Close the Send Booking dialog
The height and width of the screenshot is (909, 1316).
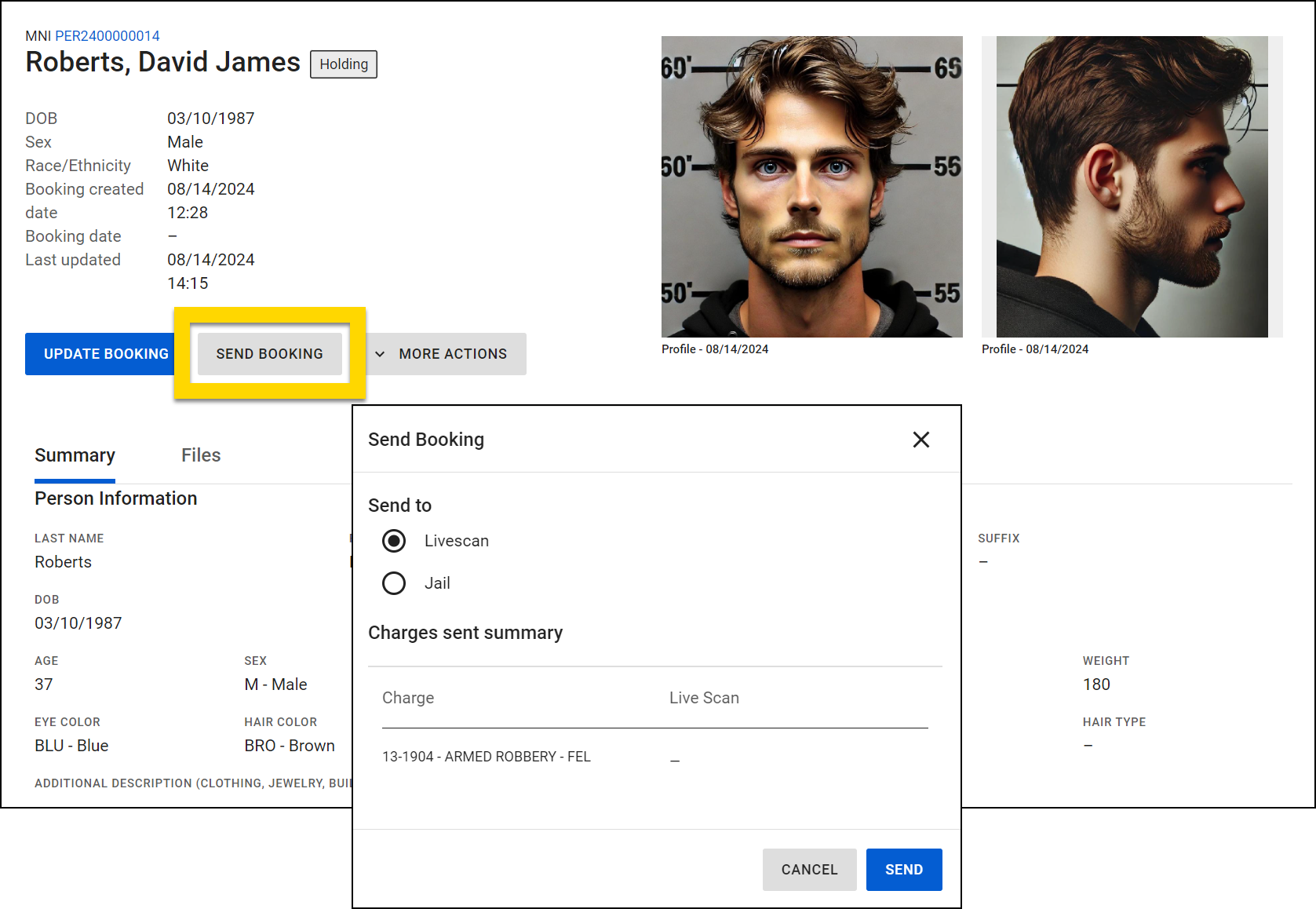pos(920,440)
